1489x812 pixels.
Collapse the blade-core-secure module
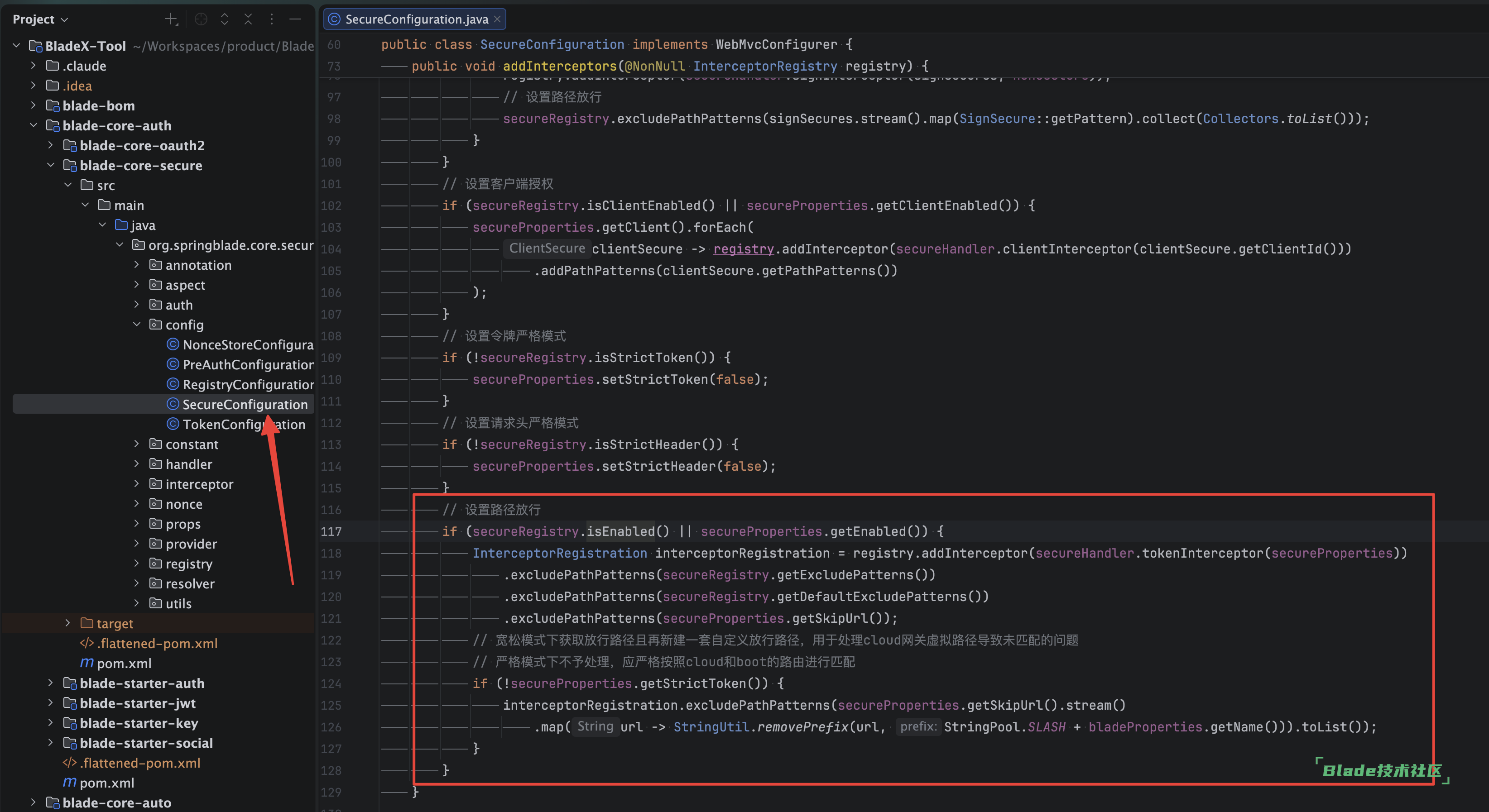[x=50, y=165]
